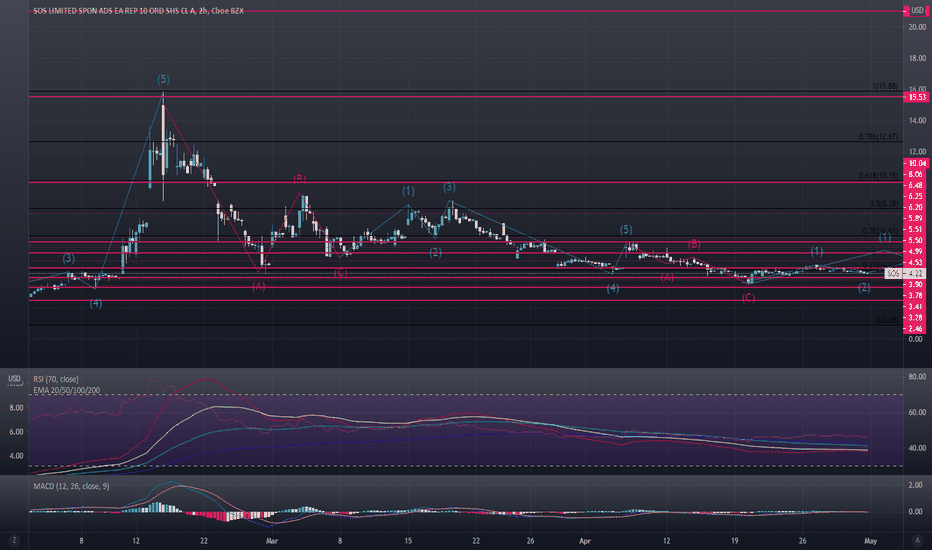Viewport: 932px width, 550px height.
Task: Click the 4.53 price level label
Action: pos(915,262)
